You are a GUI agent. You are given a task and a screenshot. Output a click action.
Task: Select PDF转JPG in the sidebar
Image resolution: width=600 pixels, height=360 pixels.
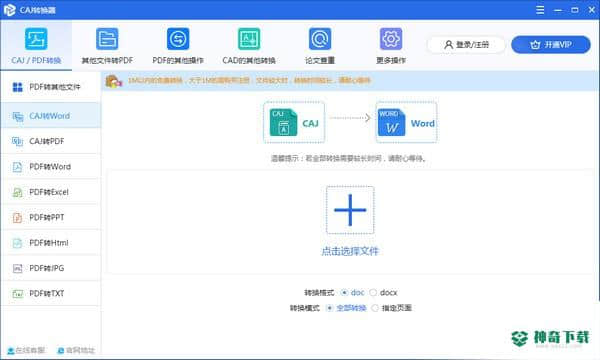51,268
